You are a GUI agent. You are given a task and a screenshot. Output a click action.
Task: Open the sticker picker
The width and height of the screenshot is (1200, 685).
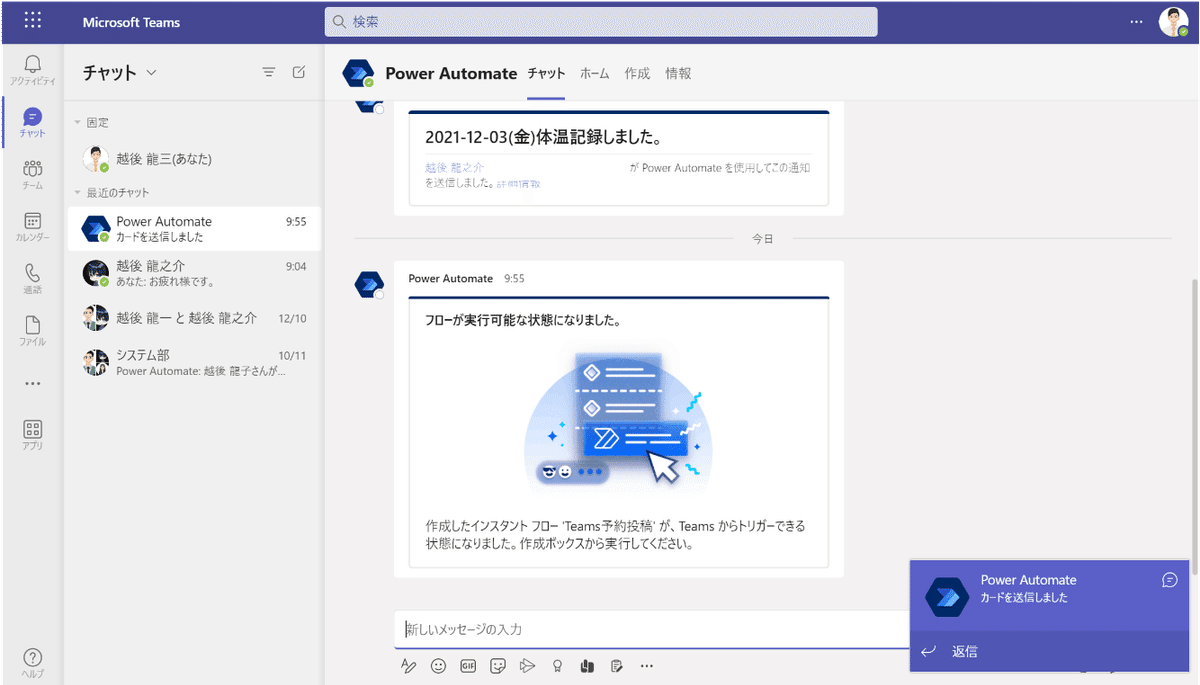point(498,665)
